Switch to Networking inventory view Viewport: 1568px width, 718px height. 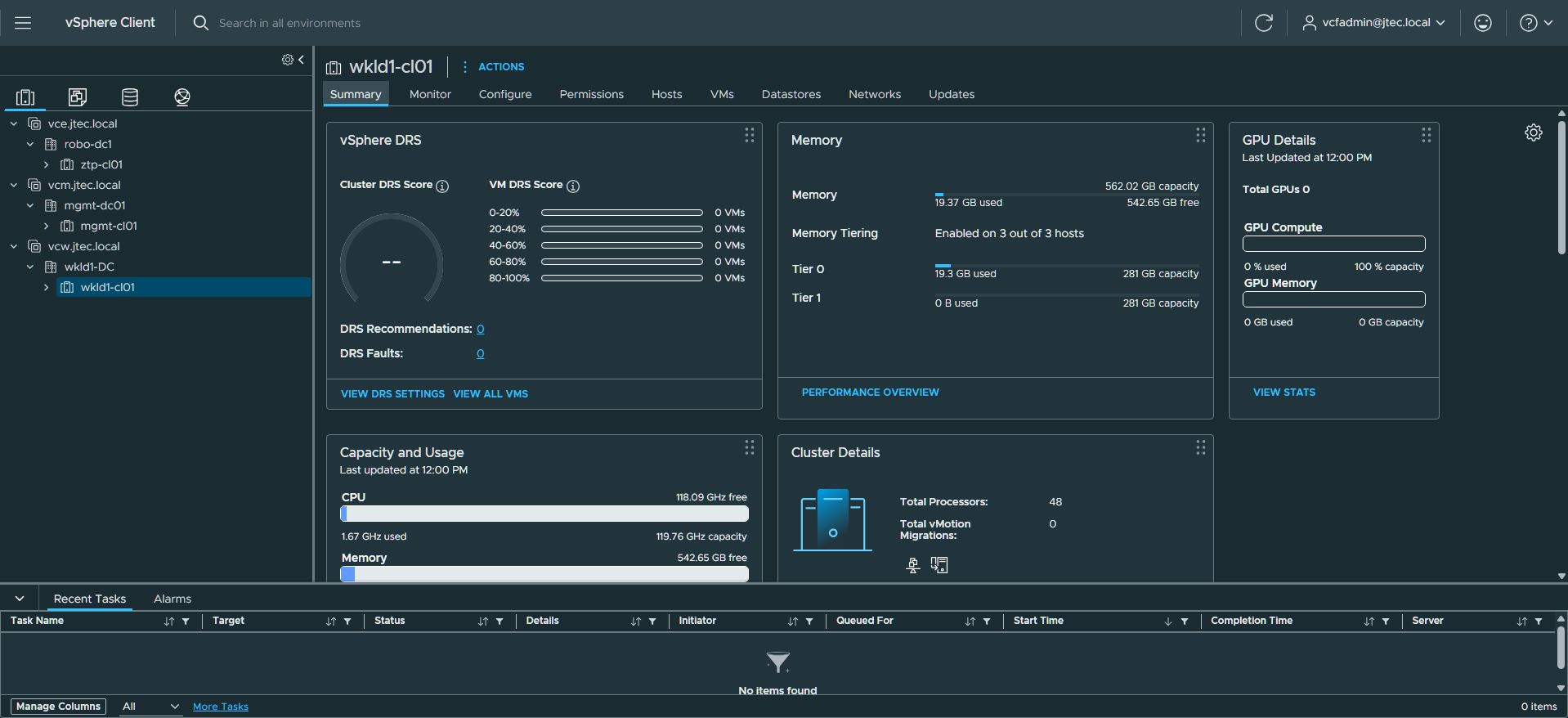182,97
